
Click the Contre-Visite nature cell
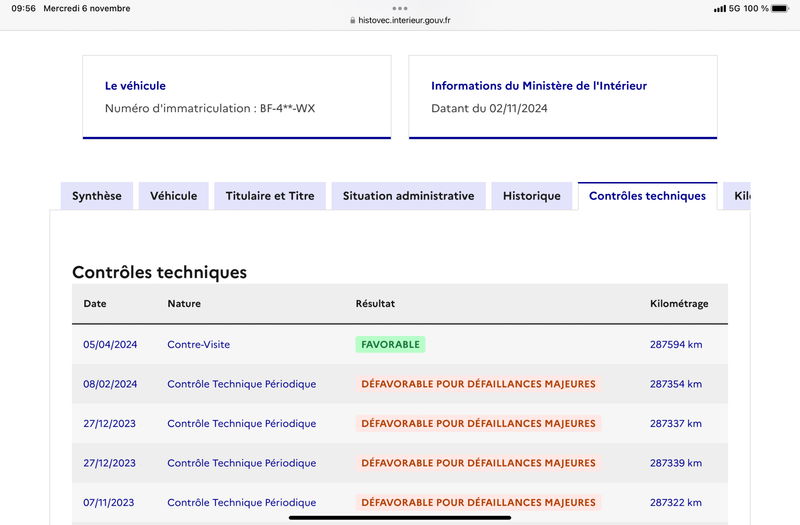point(198,344)
